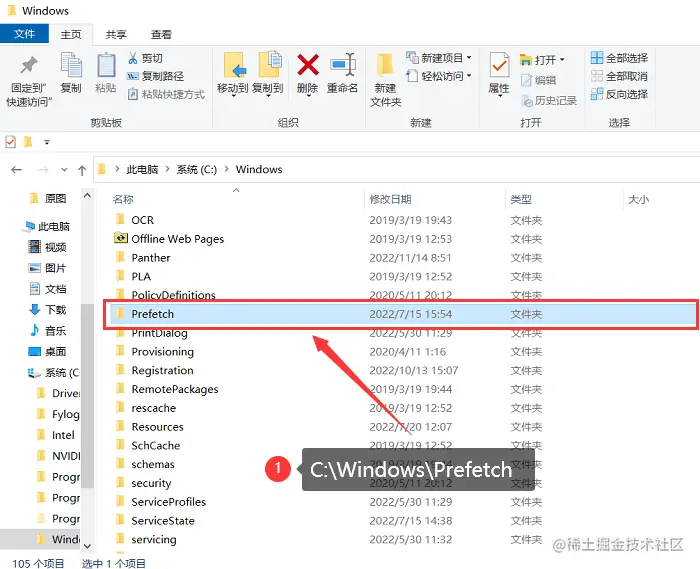Open Copy to (复制到) menu
This screenshot has width=700, height=569.
tap(267, 74)
